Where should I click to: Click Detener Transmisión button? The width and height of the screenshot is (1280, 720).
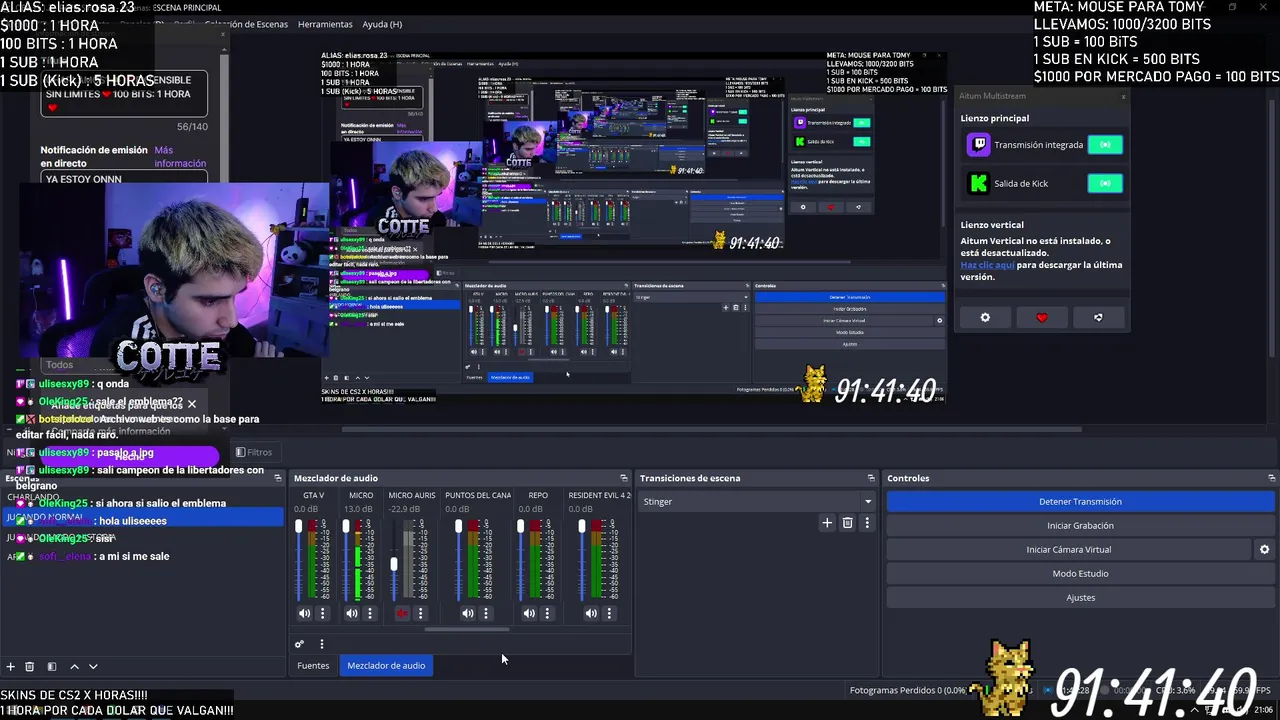(x=1080, y=501)
